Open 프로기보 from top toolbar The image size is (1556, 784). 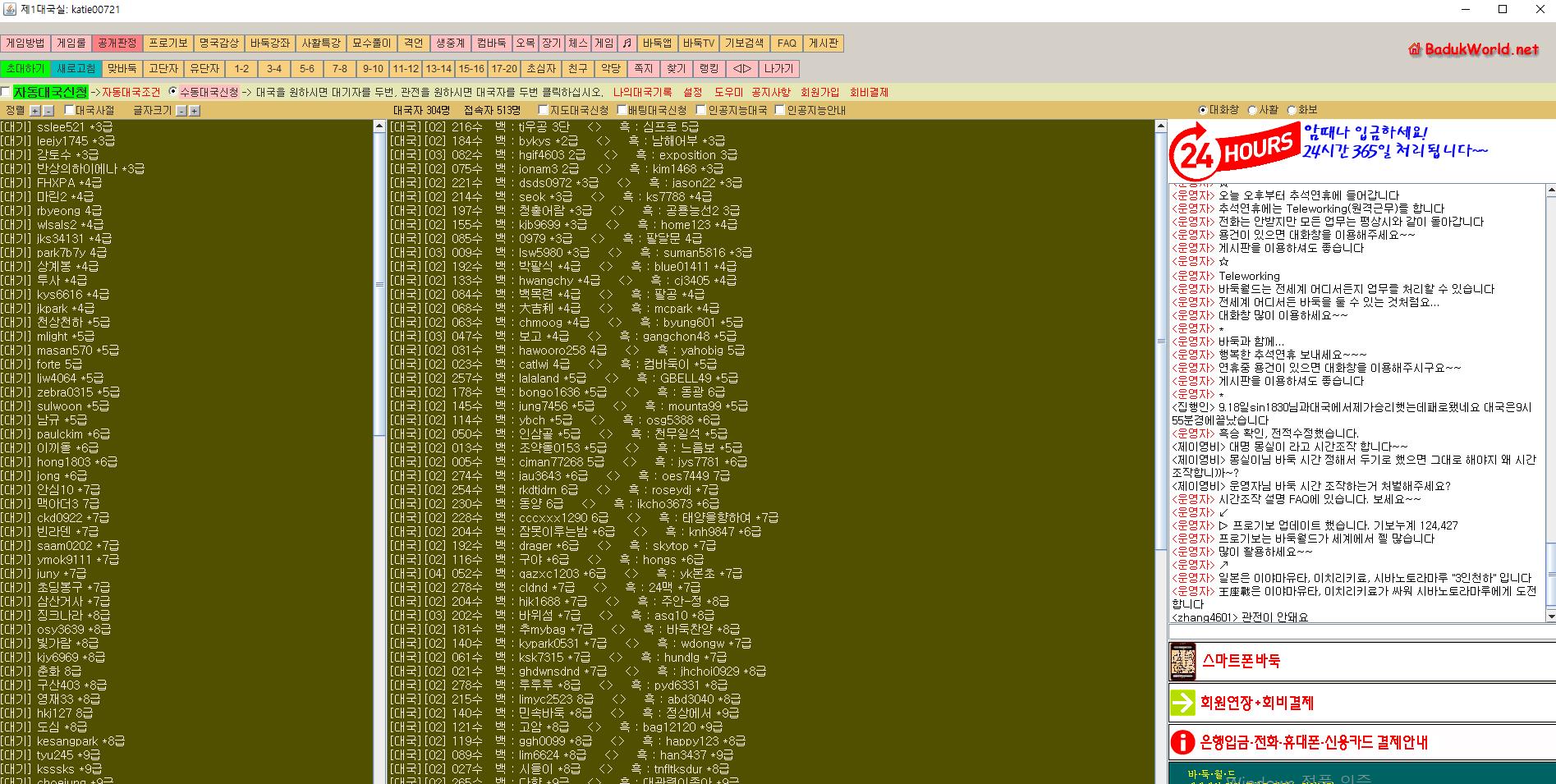(x=168, y=44)
